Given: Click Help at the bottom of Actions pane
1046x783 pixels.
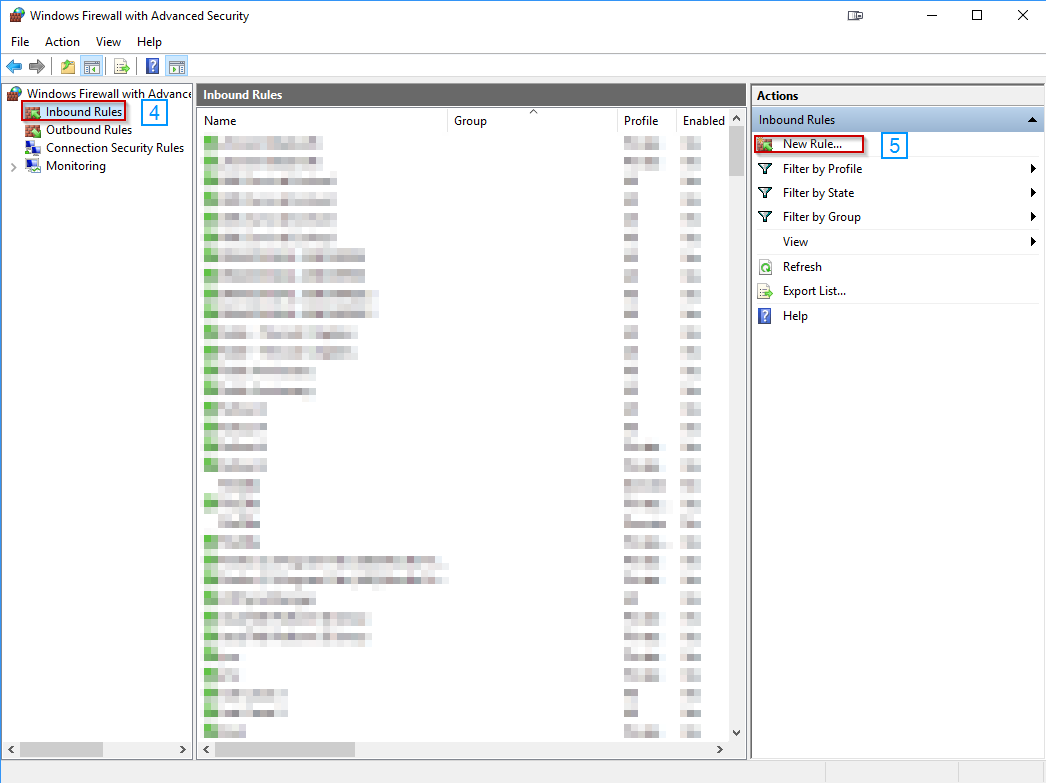Looking at the screenshot, I should (x=795, y=315).
